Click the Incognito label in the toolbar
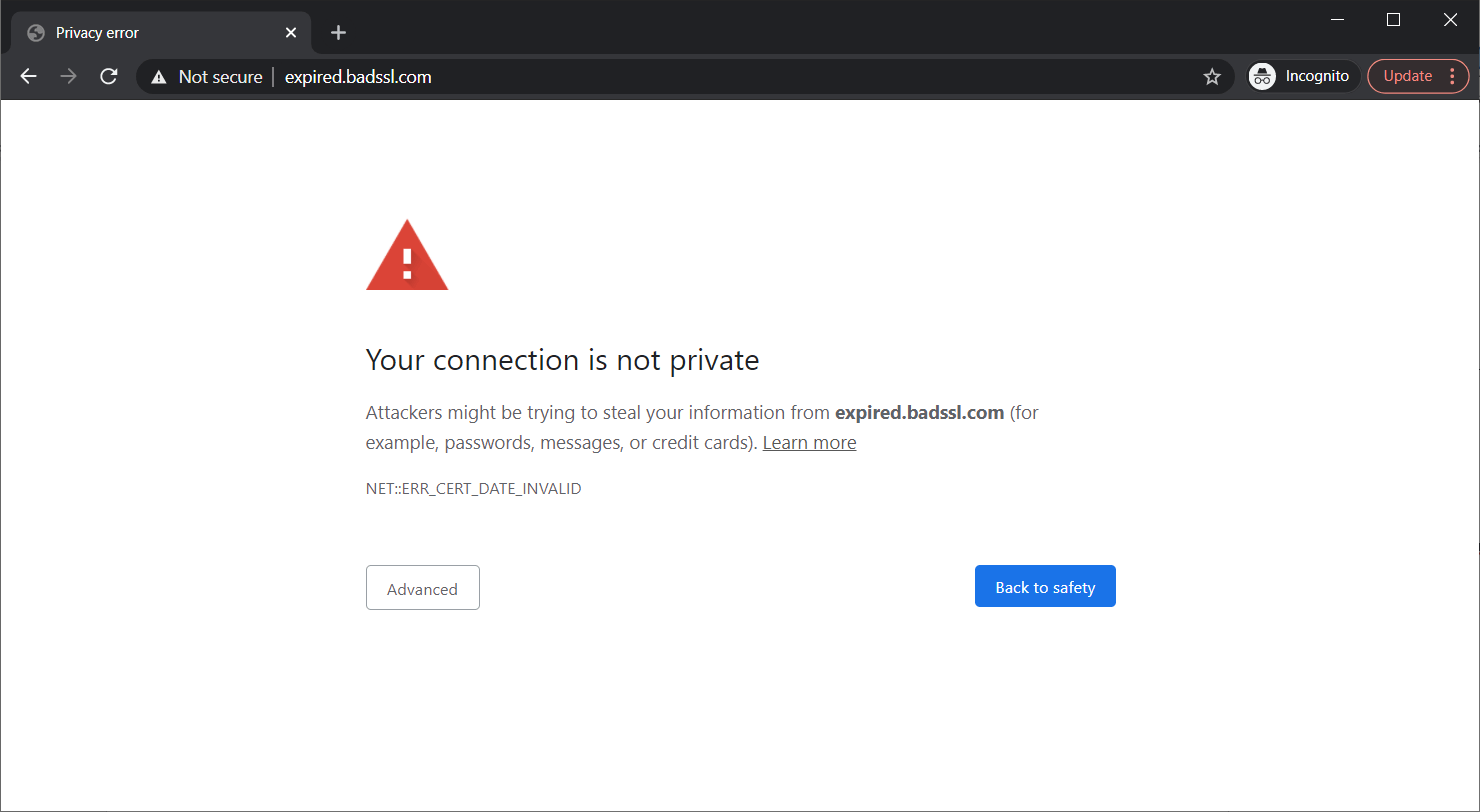The height and width of the screenshot is (812, 1480). 1317,76
